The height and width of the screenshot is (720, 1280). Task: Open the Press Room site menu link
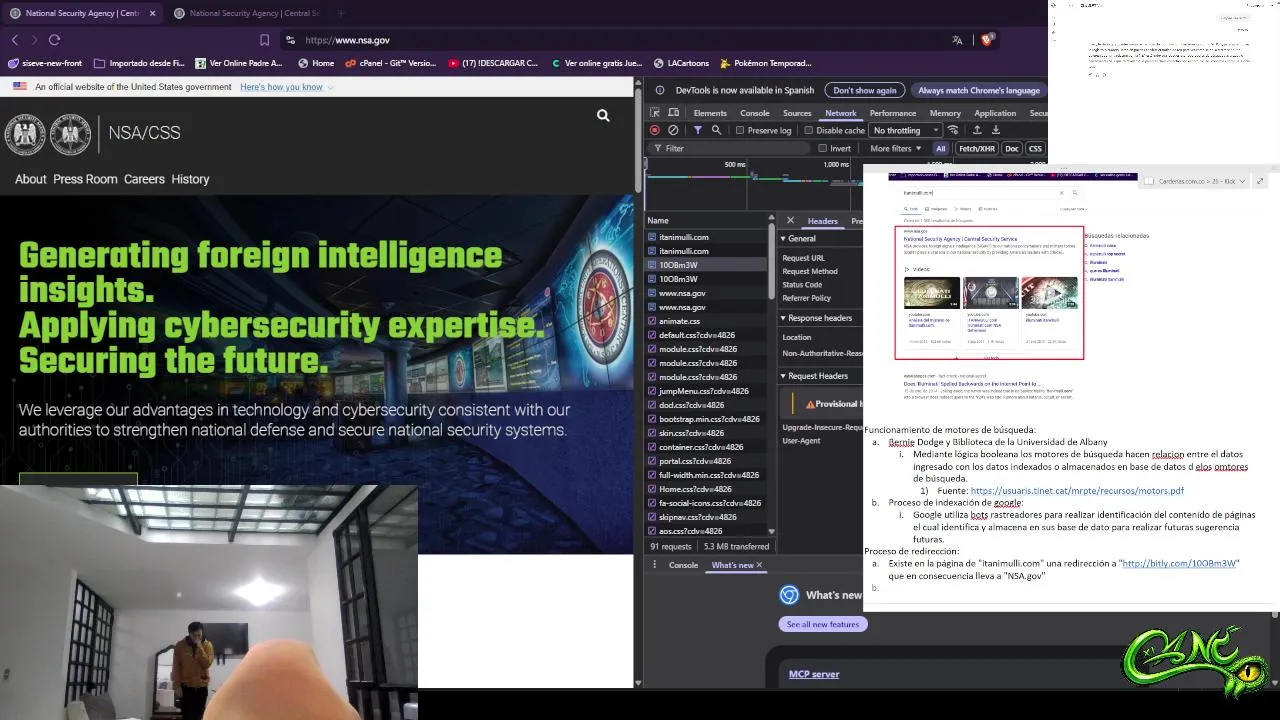(85, 179)
